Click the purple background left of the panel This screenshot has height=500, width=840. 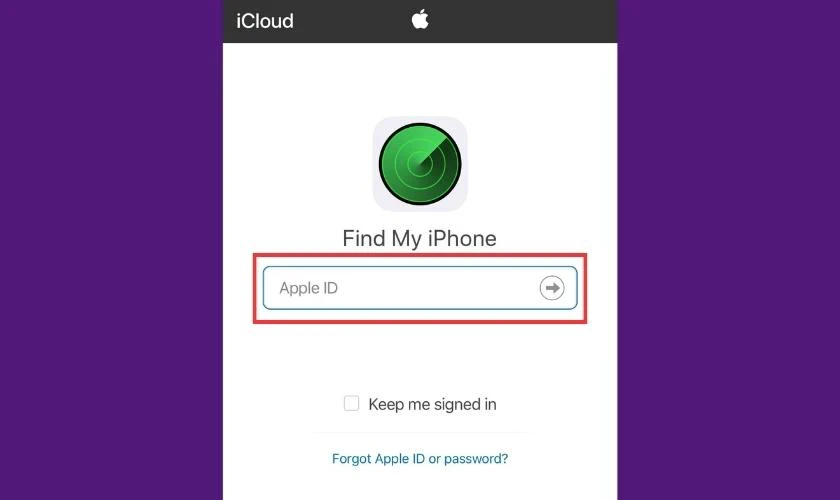click(x=111, y=250)
